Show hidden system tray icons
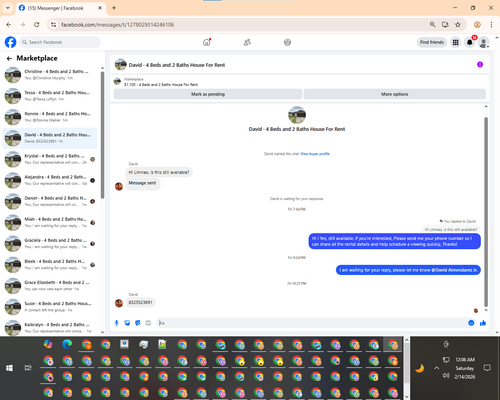500x400 pixels. [x=436, y=368]
